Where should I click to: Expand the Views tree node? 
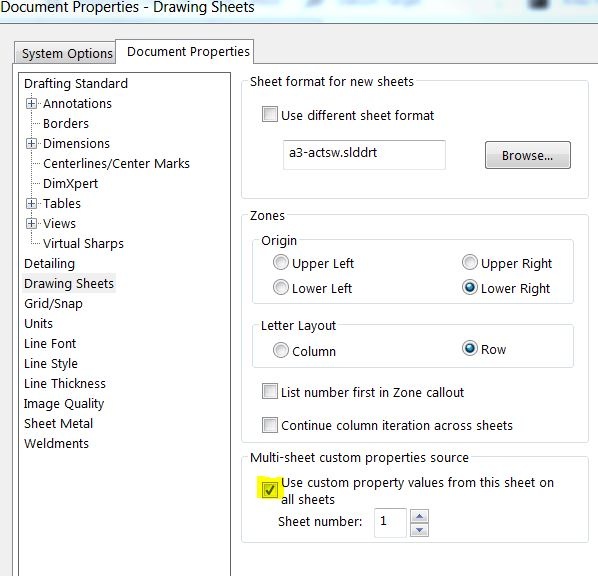pos(31,224)
